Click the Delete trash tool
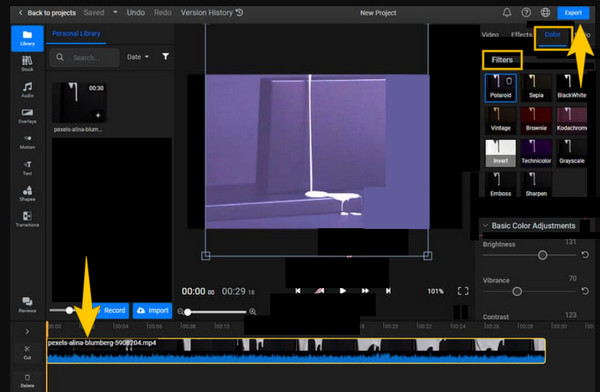 27,381
